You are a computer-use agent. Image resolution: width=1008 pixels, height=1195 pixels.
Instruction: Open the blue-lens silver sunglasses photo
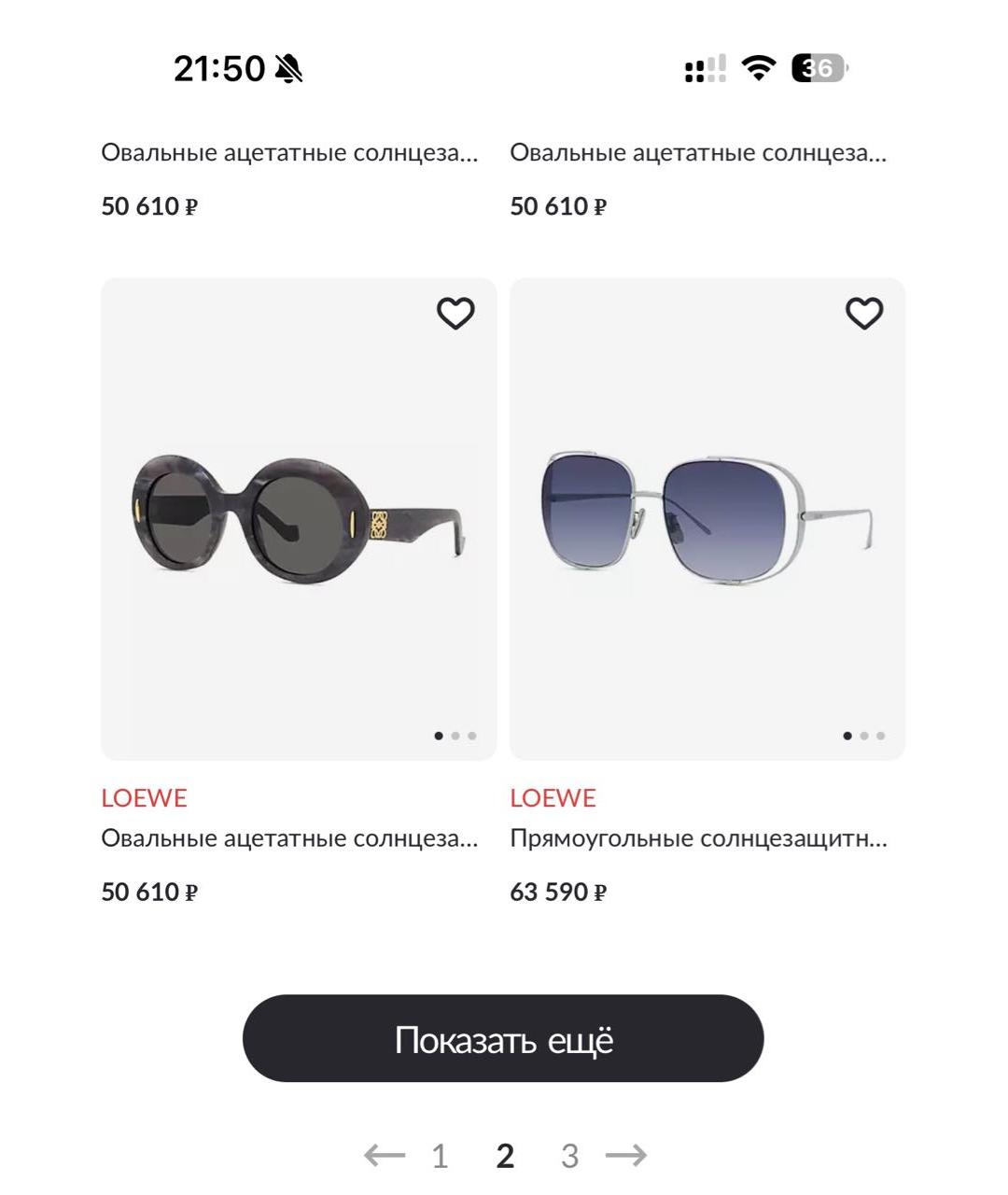(x=707, y=519)
